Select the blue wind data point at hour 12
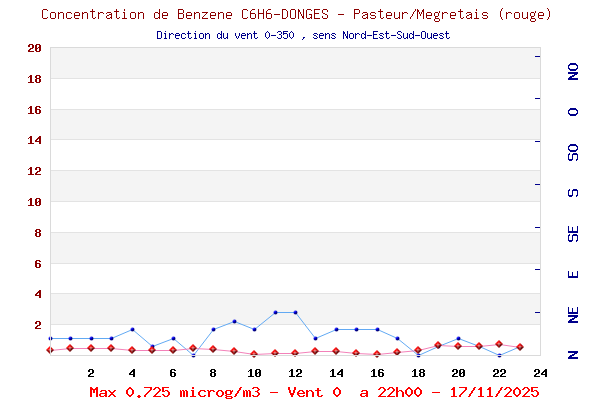 point(295,312)
